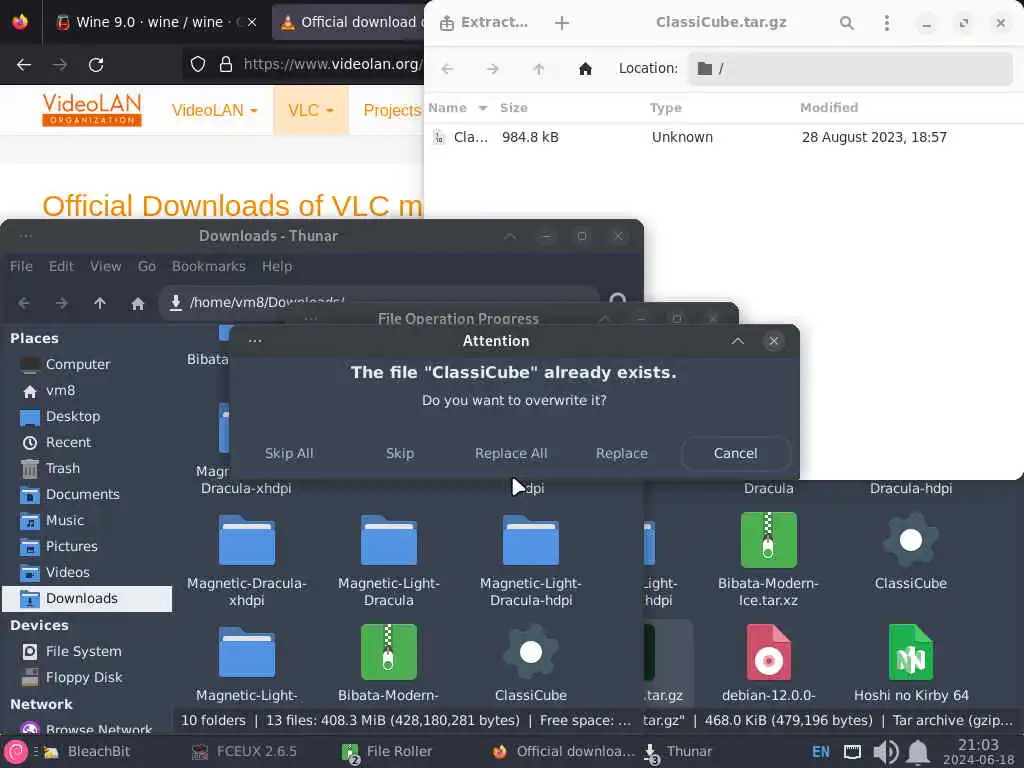Open Music in Thunar sidebar
1024x768 pixels.
tap(86, 520)
